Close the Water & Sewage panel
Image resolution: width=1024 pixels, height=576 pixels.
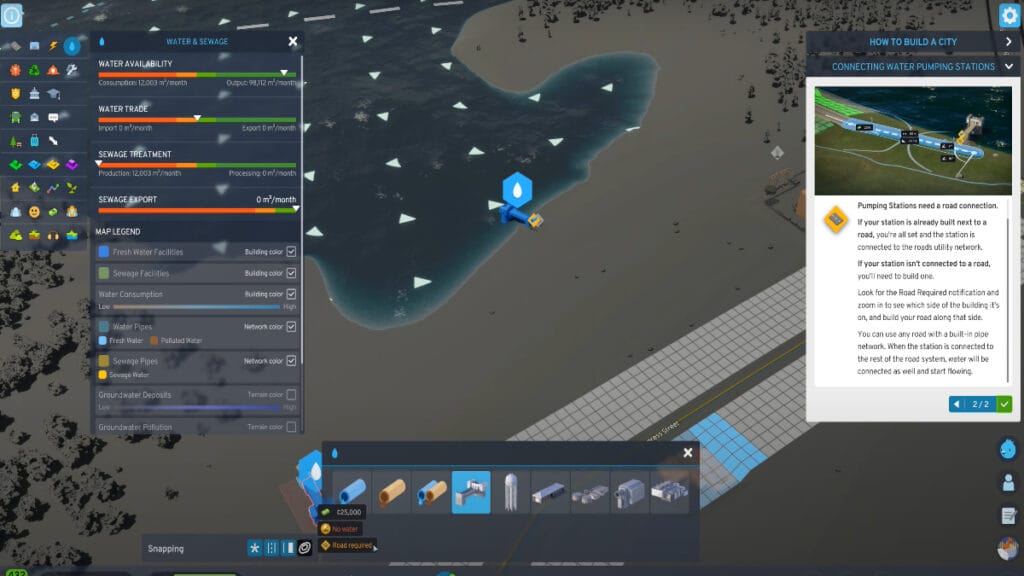click(293, 41)
